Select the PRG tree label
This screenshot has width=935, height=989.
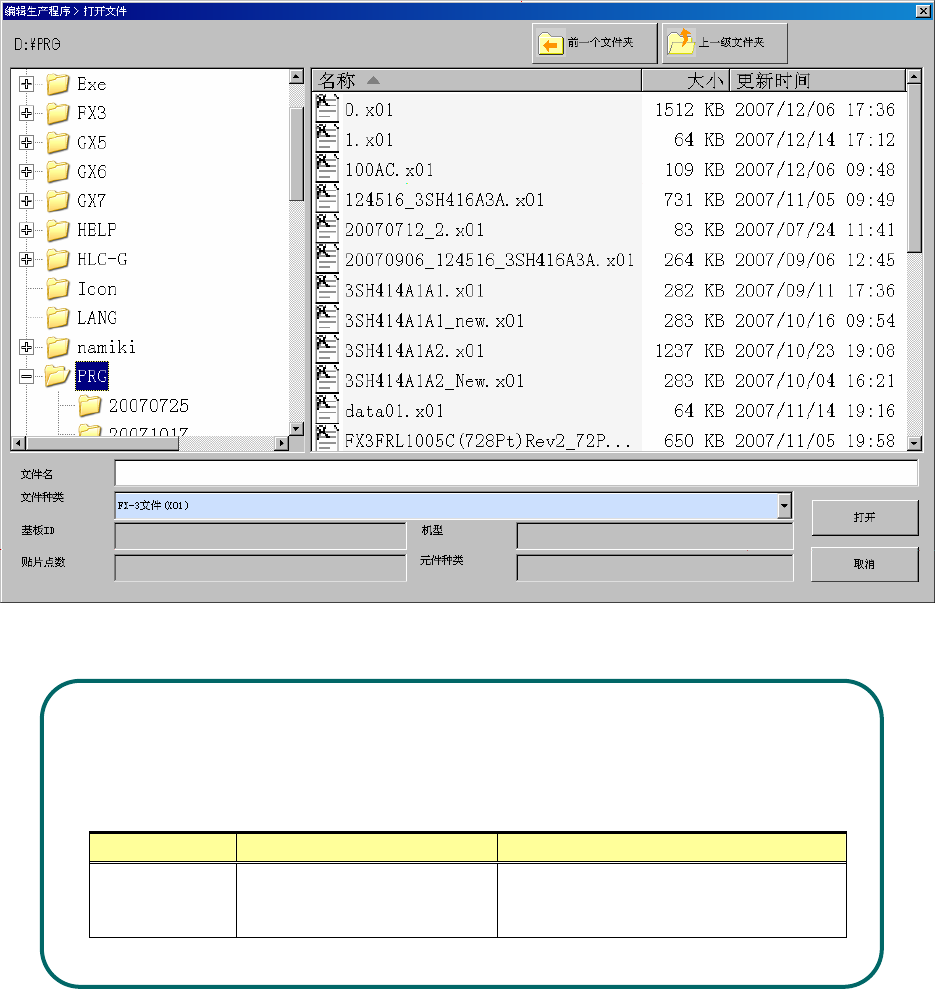(x=92, y=377)
